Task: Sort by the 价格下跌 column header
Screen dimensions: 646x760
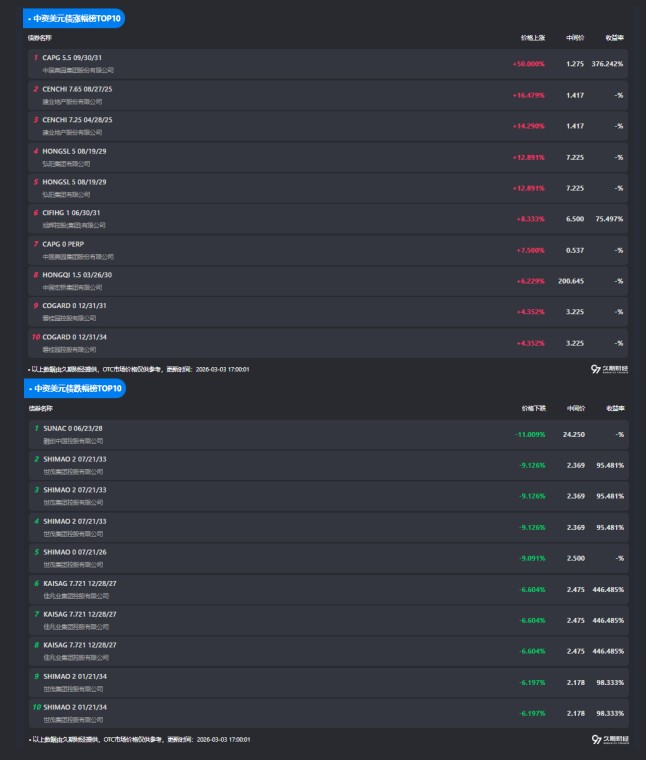Action: click(533, 408)
